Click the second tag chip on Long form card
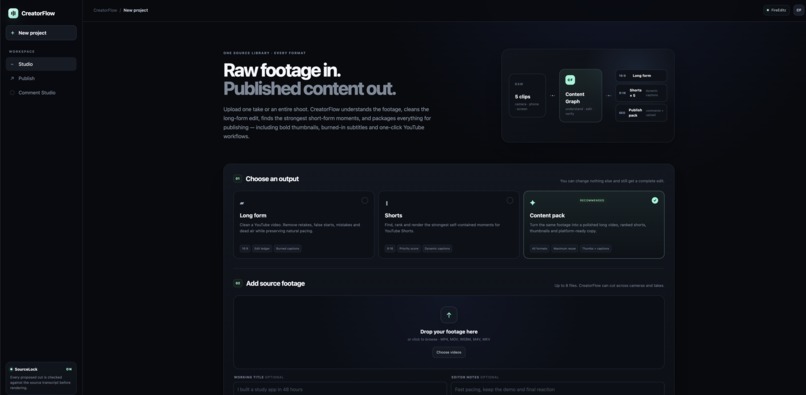 [262, 248]
